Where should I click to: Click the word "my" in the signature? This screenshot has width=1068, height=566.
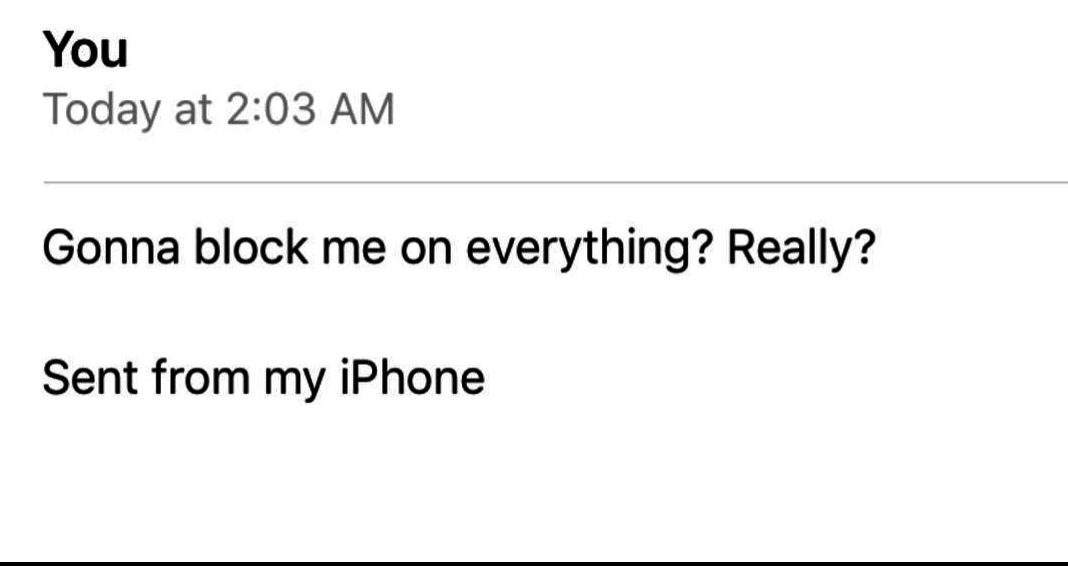[294, 383]
